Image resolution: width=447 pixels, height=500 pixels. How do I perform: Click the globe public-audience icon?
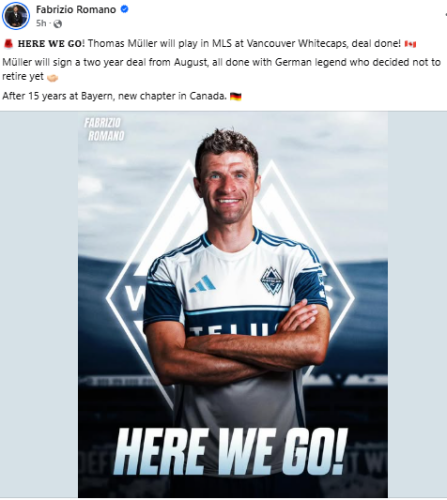point(58,24)
